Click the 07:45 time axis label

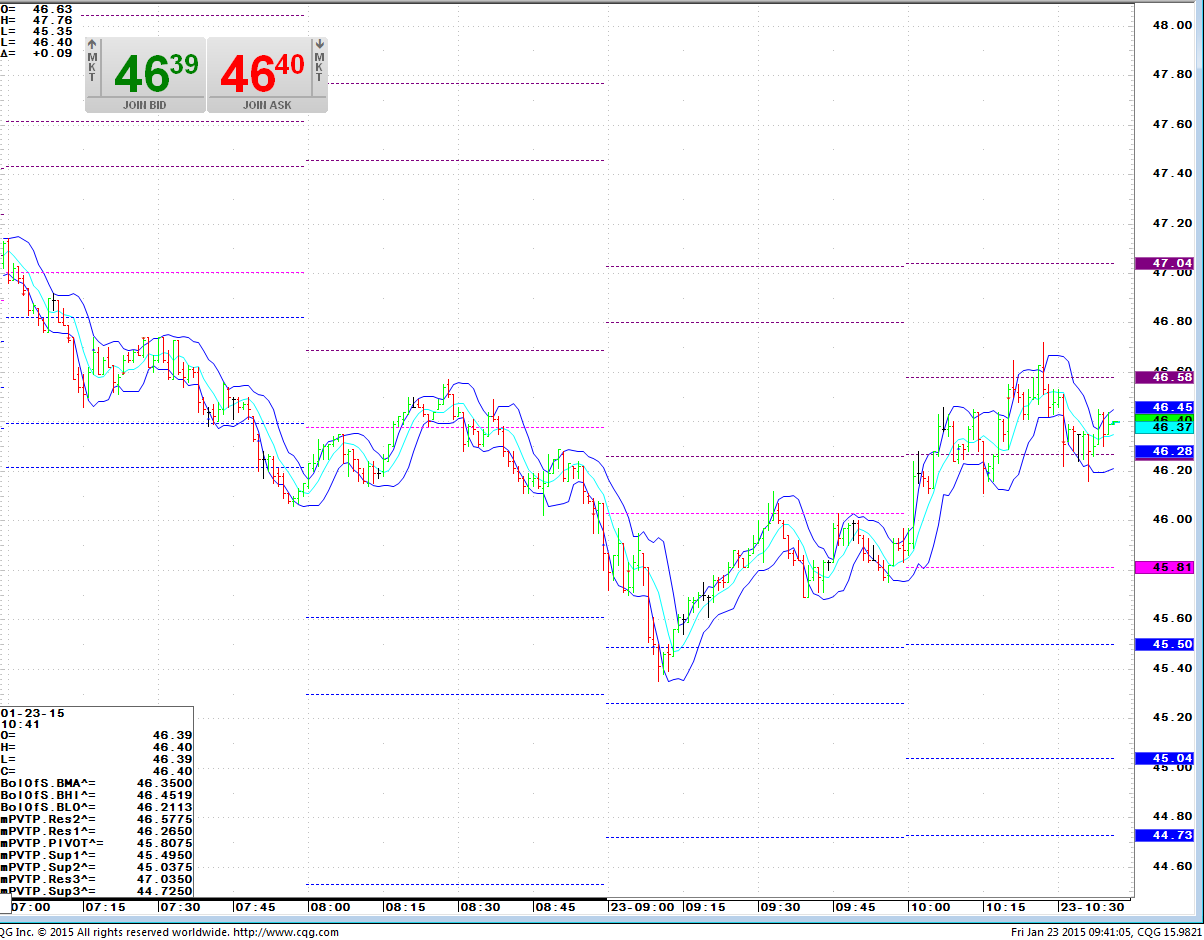point(255,907)
